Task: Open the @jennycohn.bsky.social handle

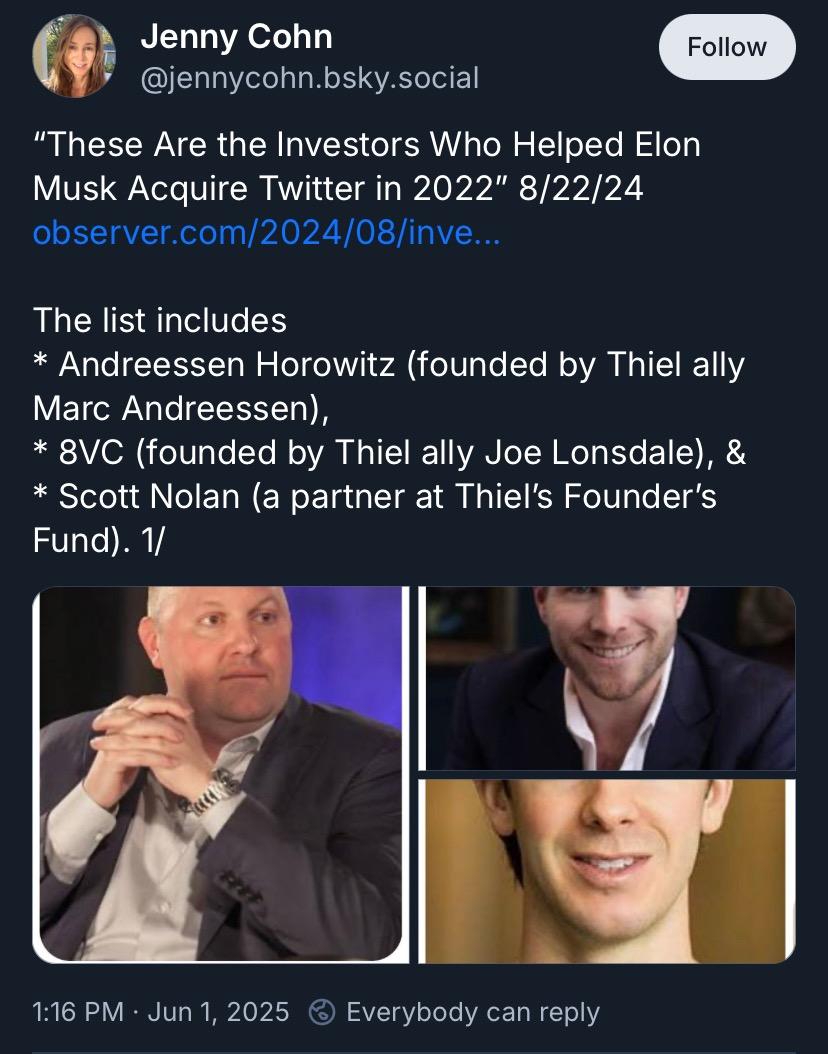Action: tap(309, 77)
